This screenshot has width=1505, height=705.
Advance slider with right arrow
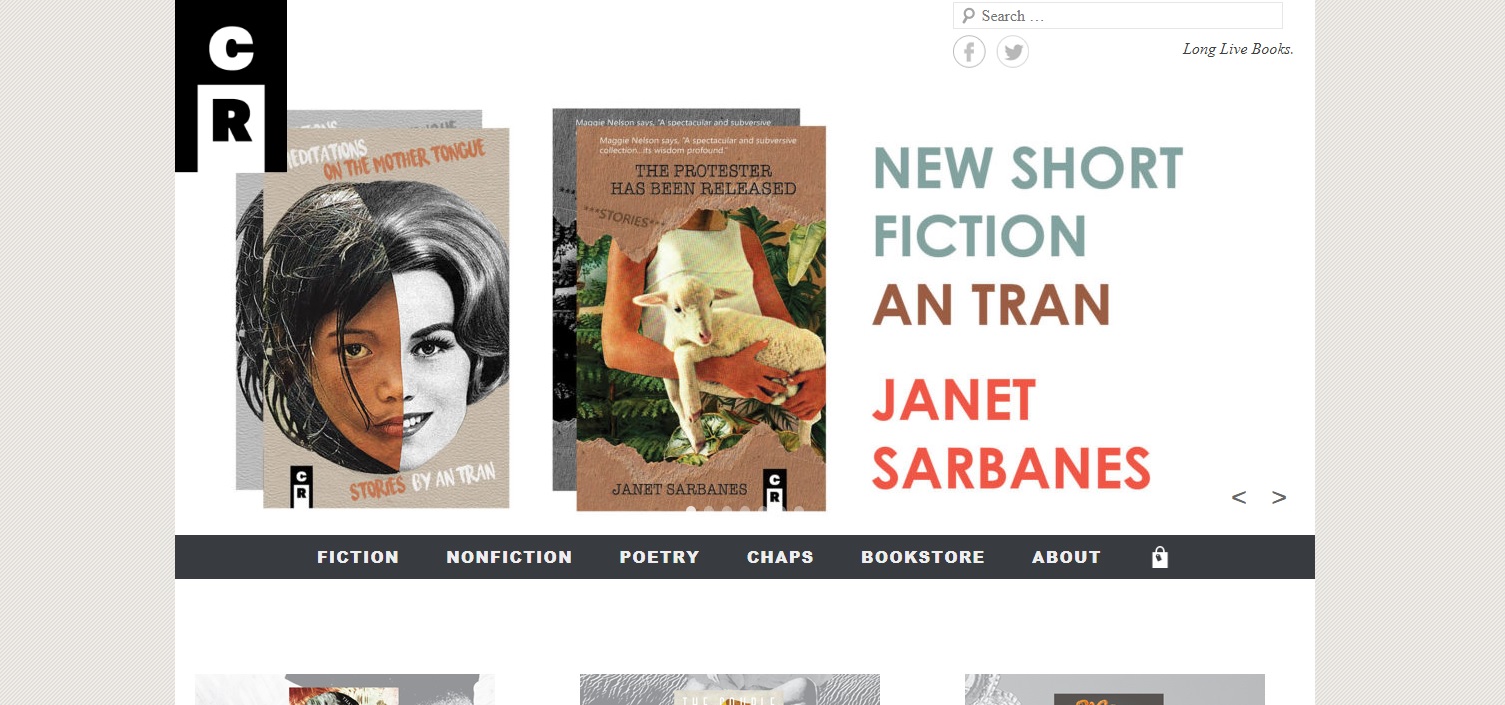(1279, 497)
